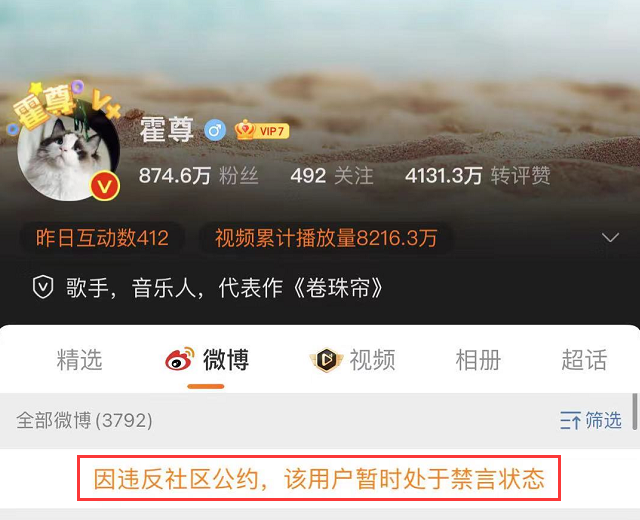Switch to the 精选 tab

(80, 360)
